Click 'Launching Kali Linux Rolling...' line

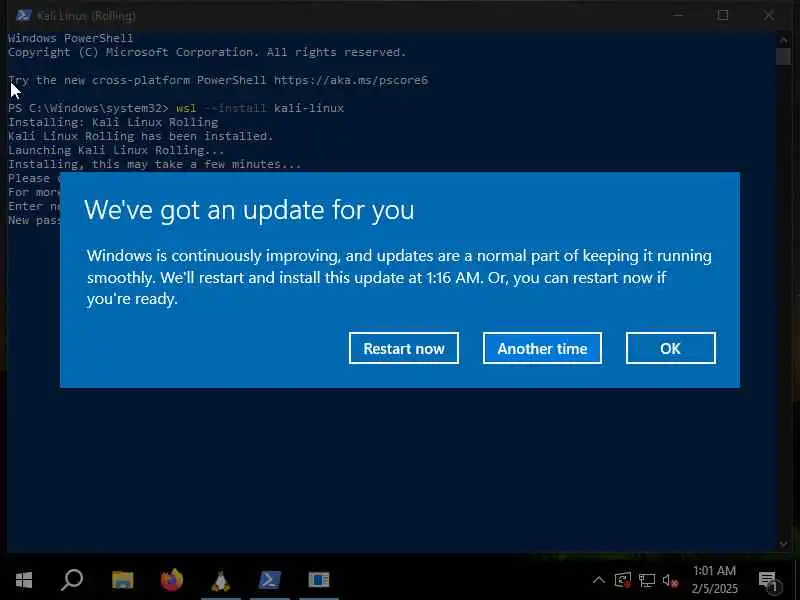pyautogui.click(x=116, y=150)
